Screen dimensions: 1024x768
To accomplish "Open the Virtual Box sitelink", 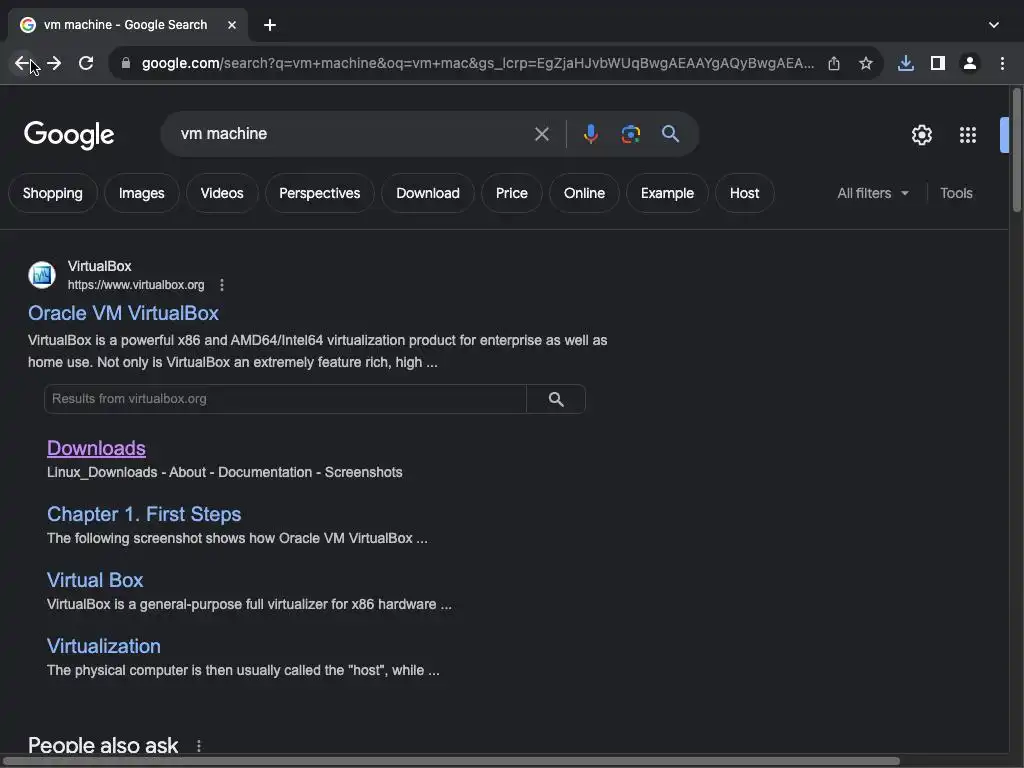I will tap(95, 580).
